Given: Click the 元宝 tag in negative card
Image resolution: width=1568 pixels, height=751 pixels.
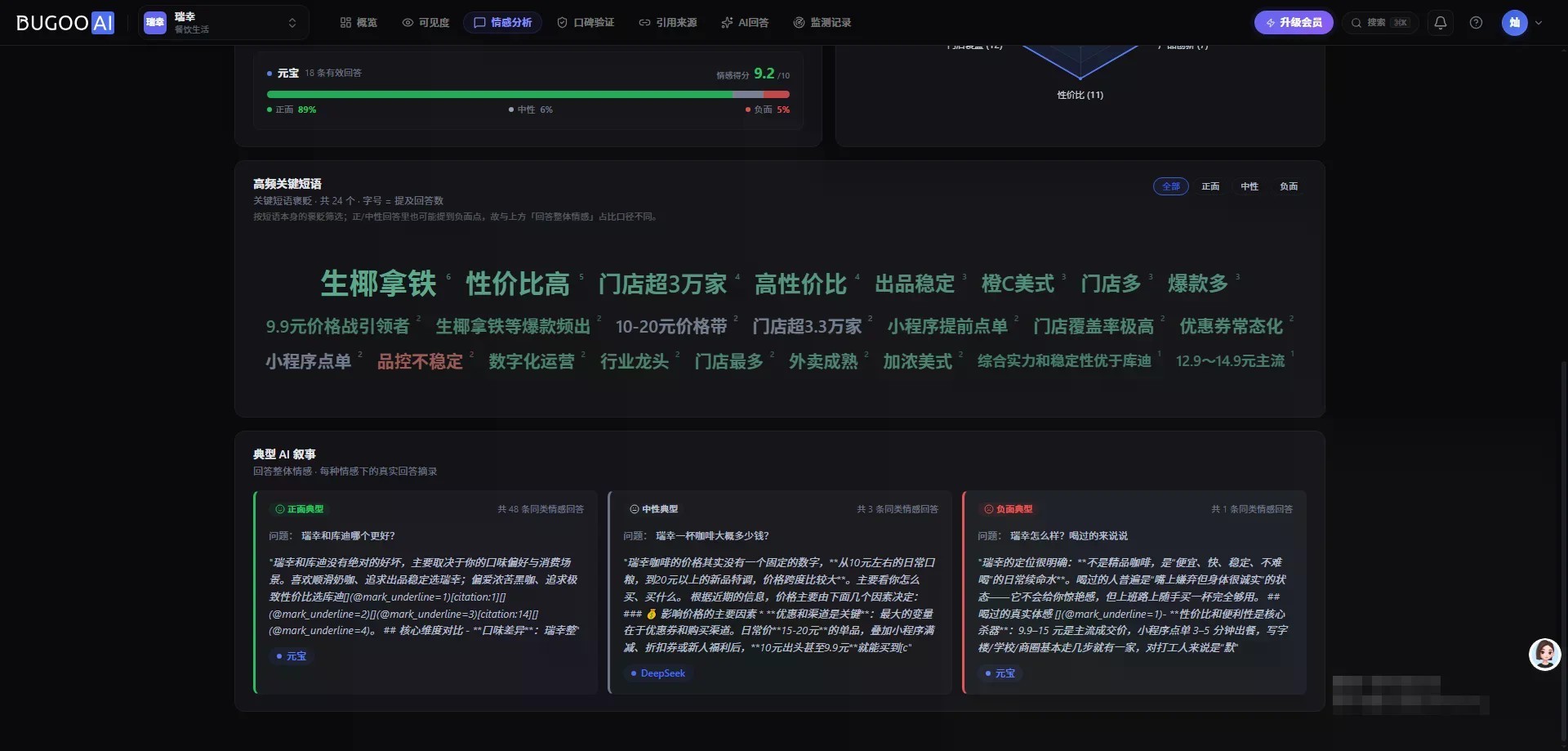Looking at the screenshot, I should click(1000, 673).
